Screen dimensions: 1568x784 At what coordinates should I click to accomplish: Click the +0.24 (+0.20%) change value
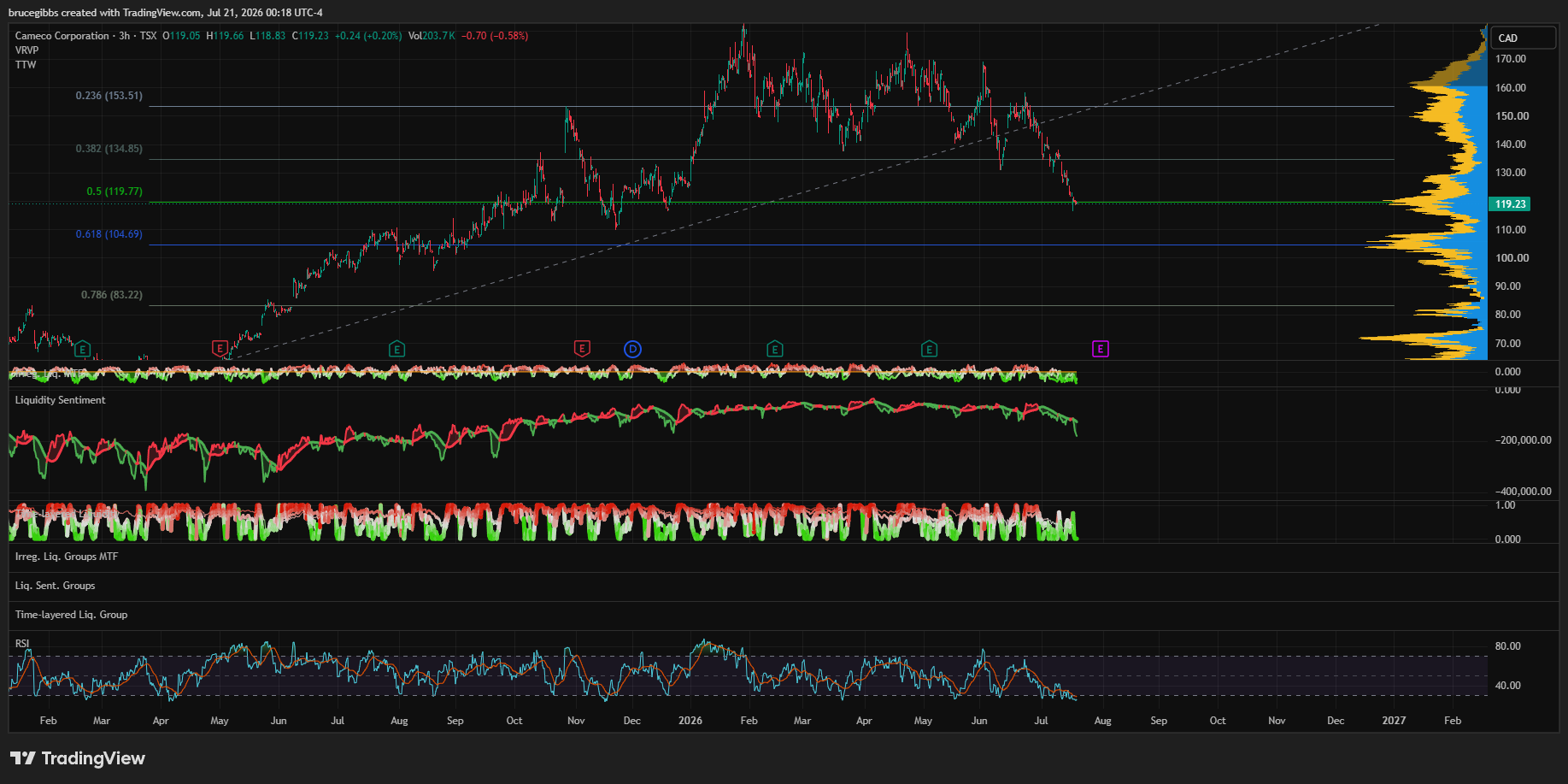pyautogui.click(x=368, y=36)
